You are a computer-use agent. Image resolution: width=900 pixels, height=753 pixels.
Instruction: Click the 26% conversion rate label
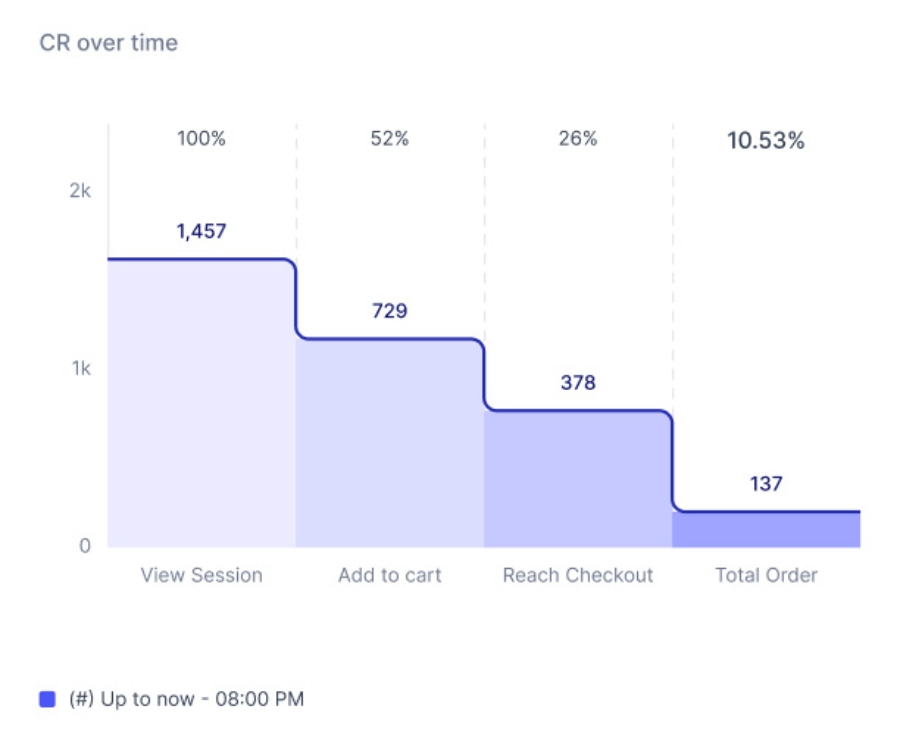pyautogui.click(x=578, y=139)
